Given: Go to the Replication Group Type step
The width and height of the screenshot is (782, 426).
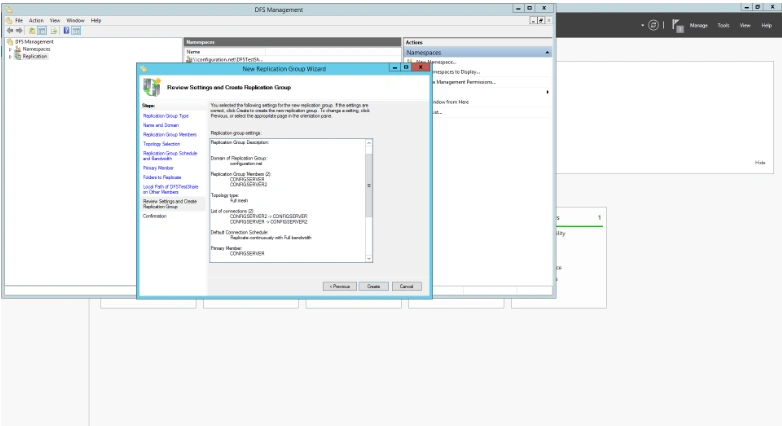Looking at the screenshot, I should click(166, 116).
